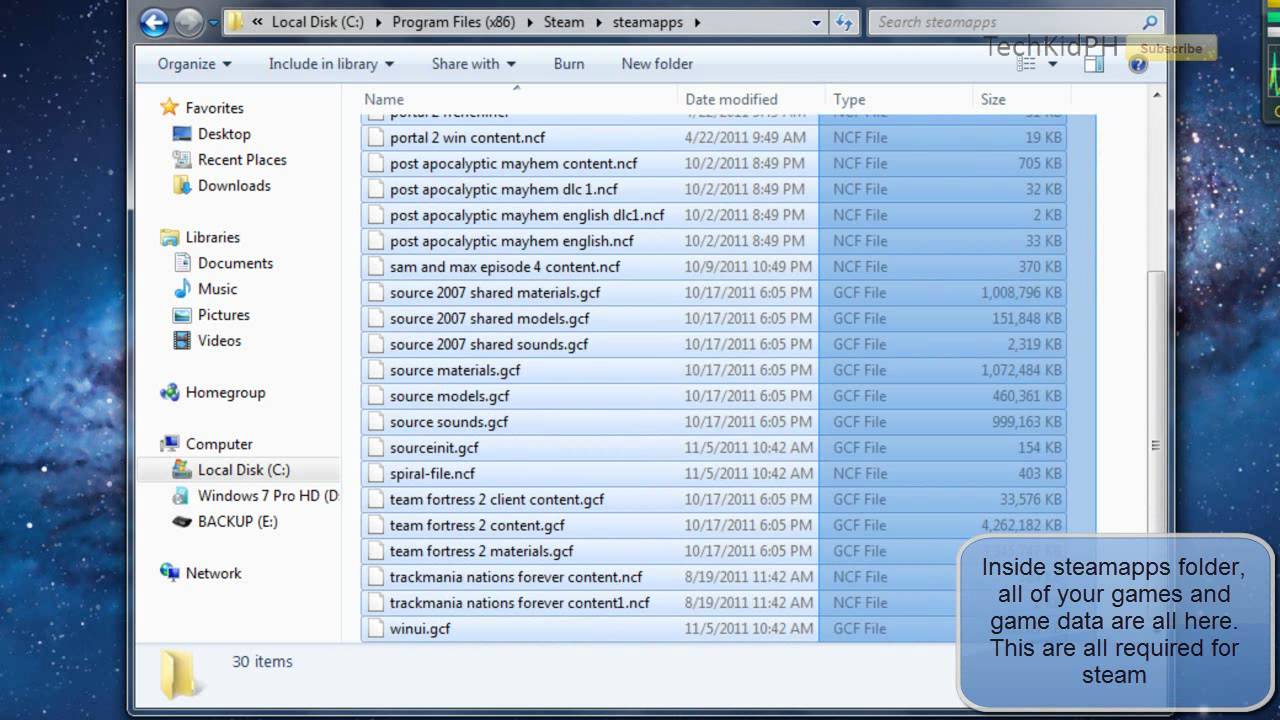The width and height of the screenshot is (1280, 720).
Task: Select Local Disk (C:) drive in sidebar
Action: [x=243, y=470]
